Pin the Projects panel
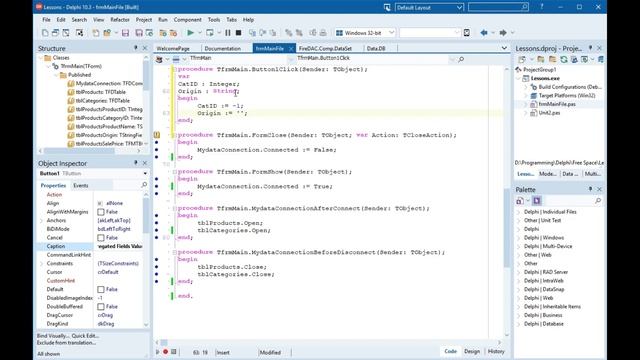640x360 pixels. [590, 48]
